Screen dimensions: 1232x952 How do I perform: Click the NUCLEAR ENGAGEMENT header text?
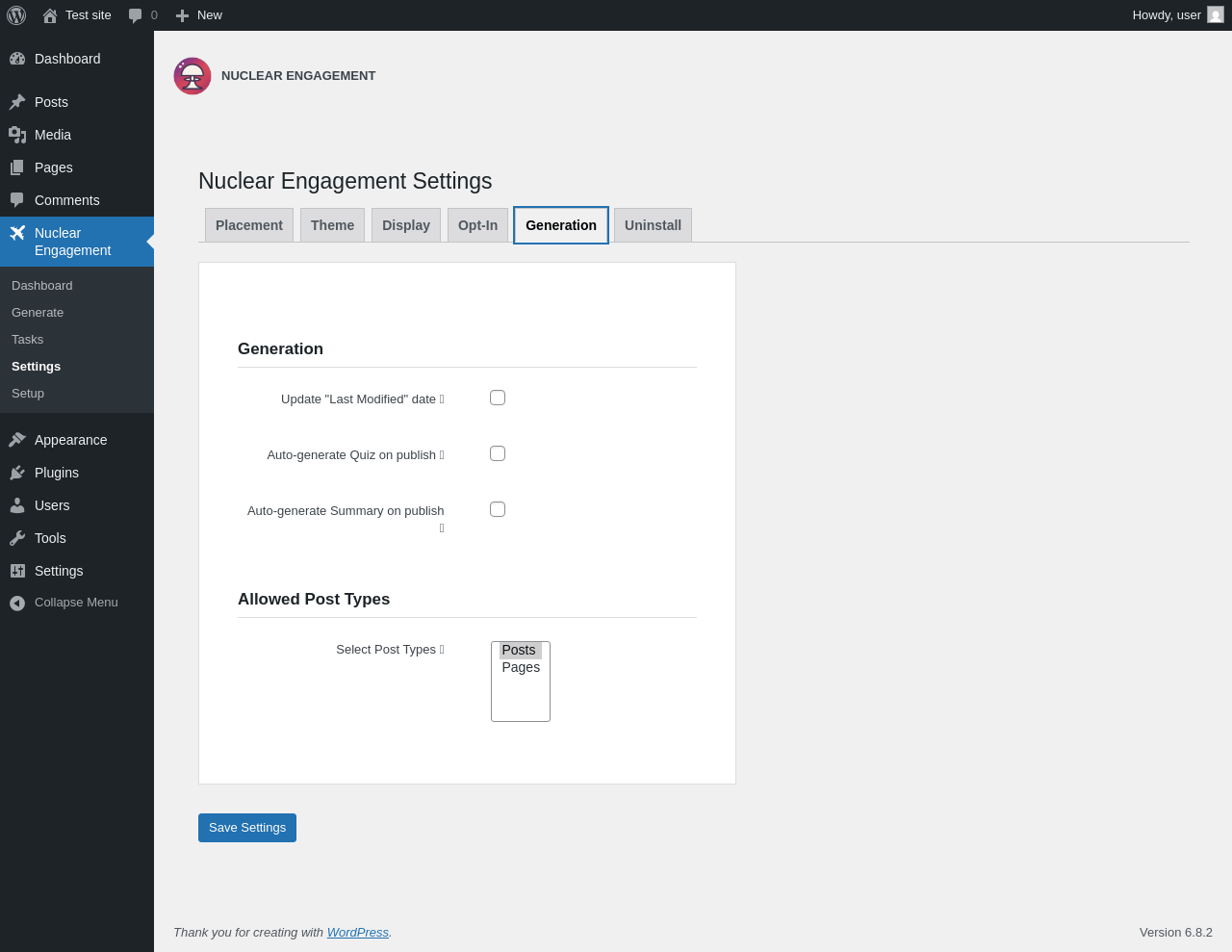(298, 76)
